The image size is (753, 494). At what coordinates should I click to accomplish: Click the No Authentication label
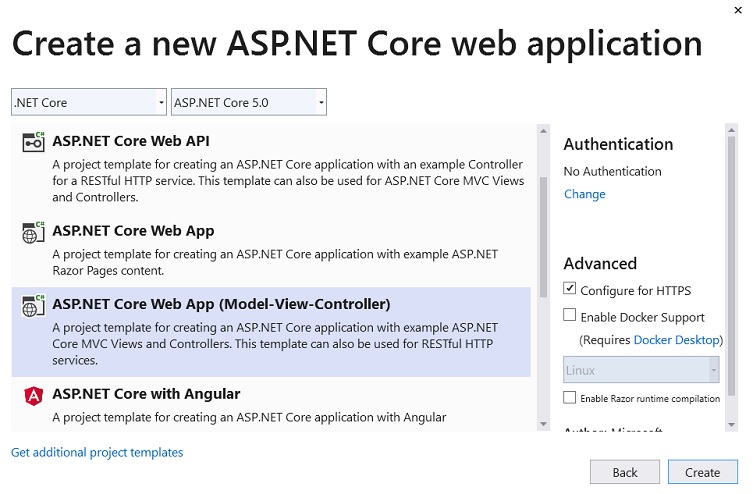(612, 171)
